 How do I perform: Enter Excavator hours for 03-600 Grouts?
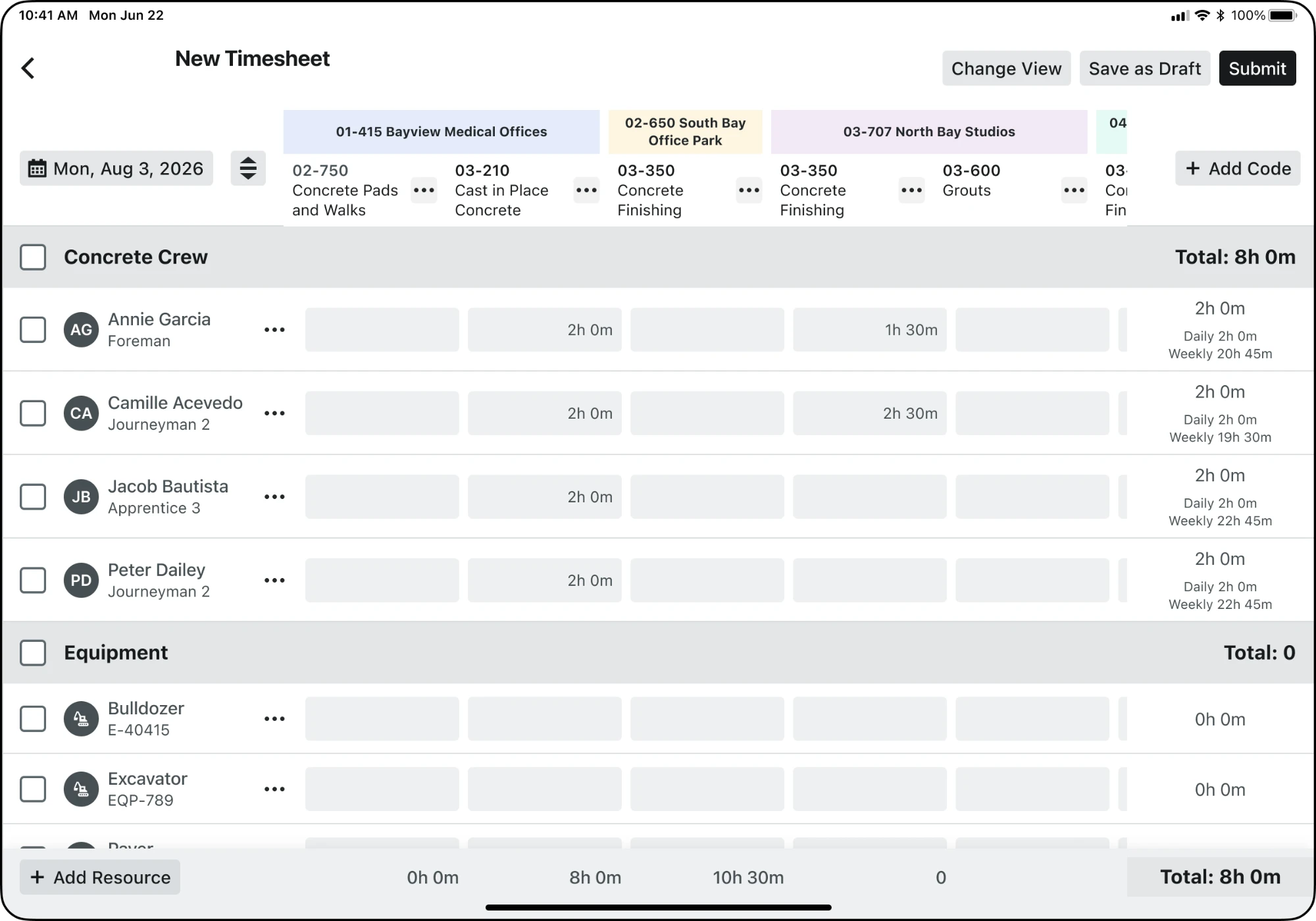click(1032, 789)
